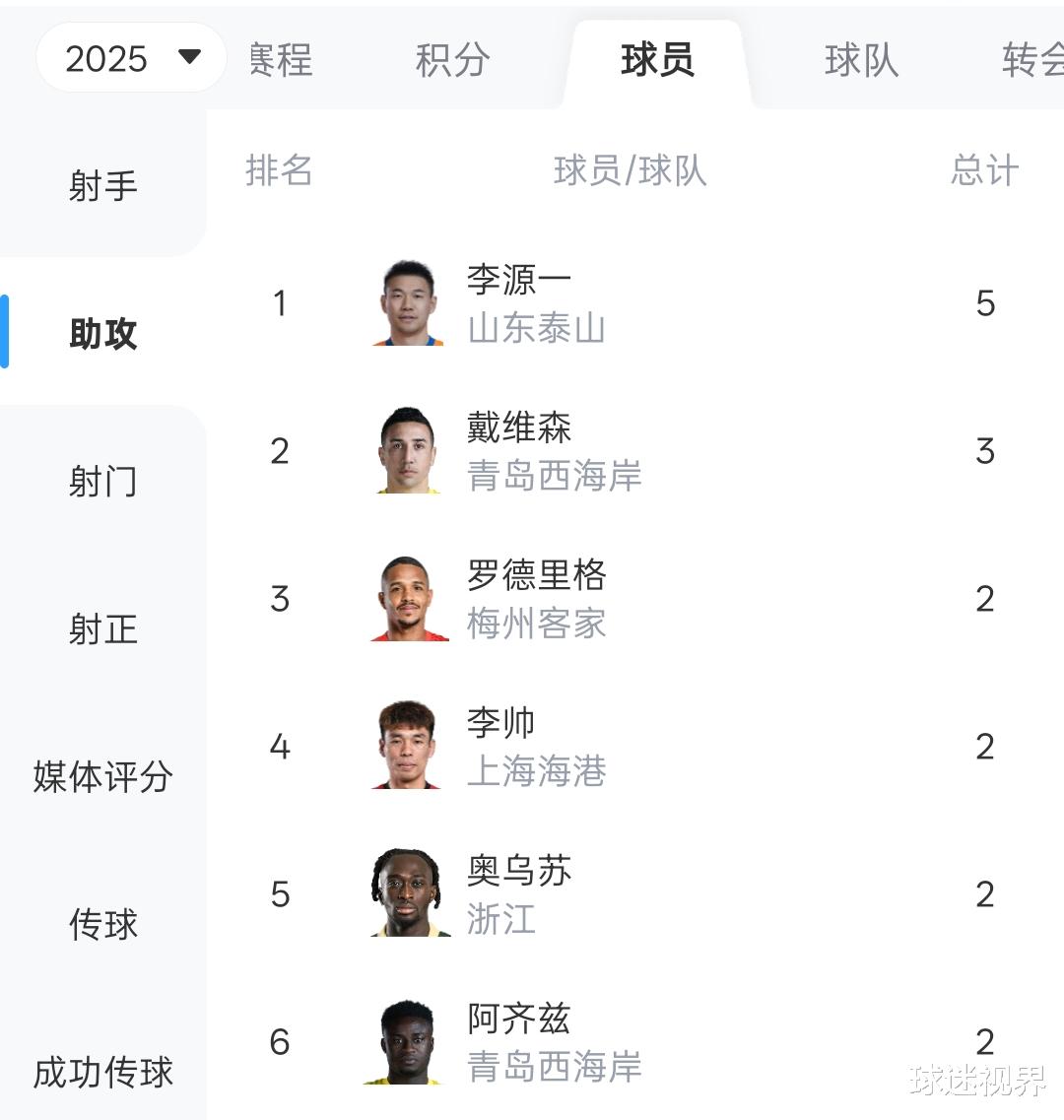Click 李源一 player avatar
Image resolution: width=1064 pixels, height=1120 pixels.
408,302
